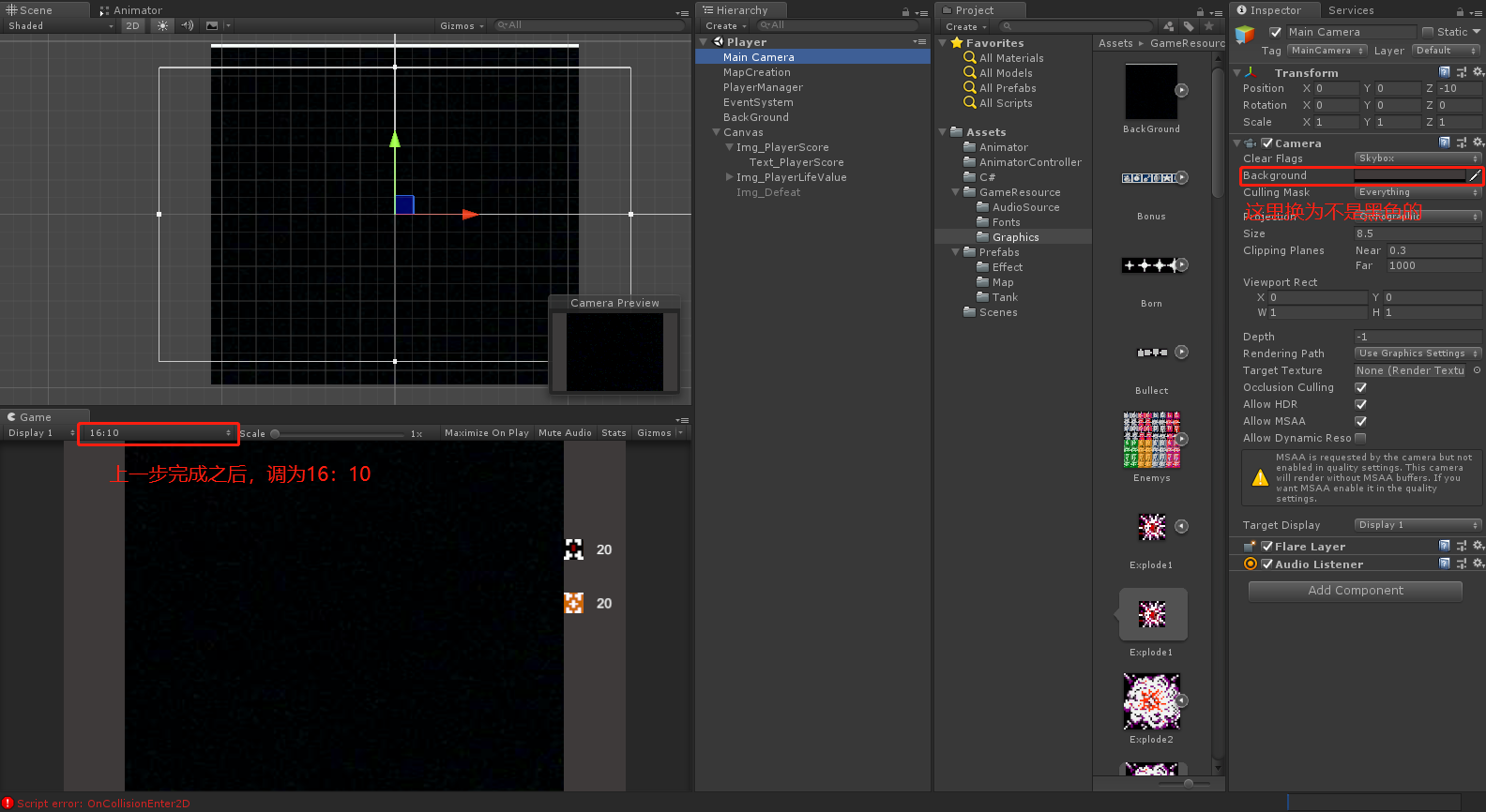1486x812 pixels.
Task: Lock the Inspector panel padlock
Action: click(1460, 11)
